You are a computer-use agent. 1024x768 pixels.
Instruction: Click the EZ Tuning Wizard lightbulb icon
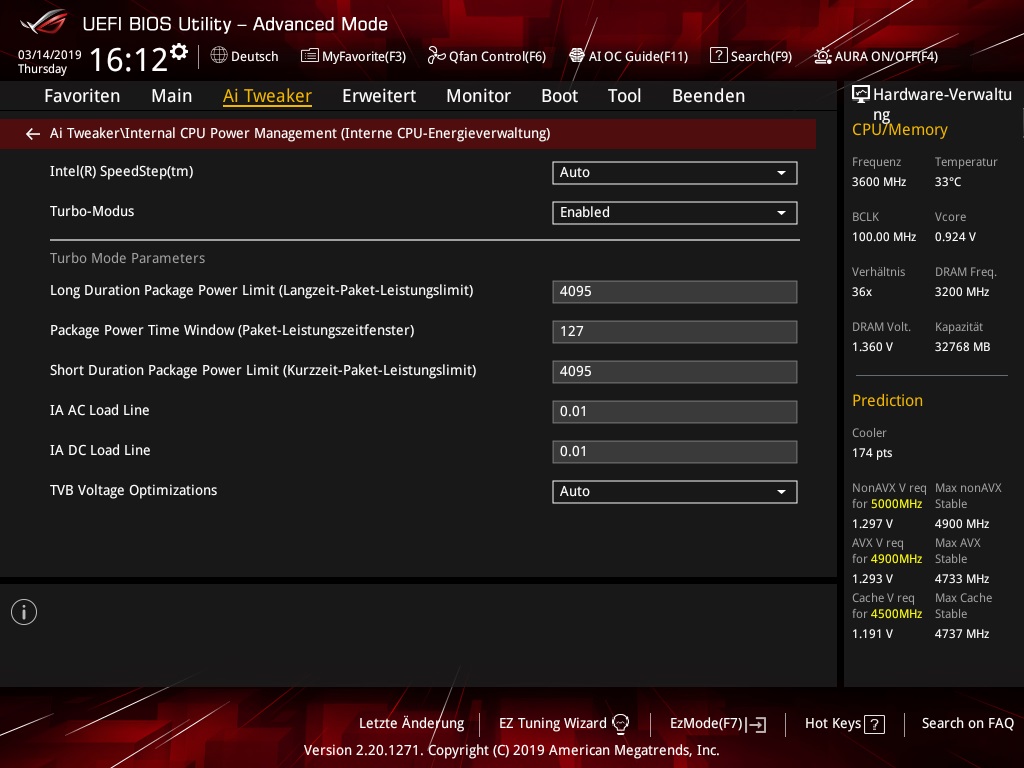click(620, 724)
